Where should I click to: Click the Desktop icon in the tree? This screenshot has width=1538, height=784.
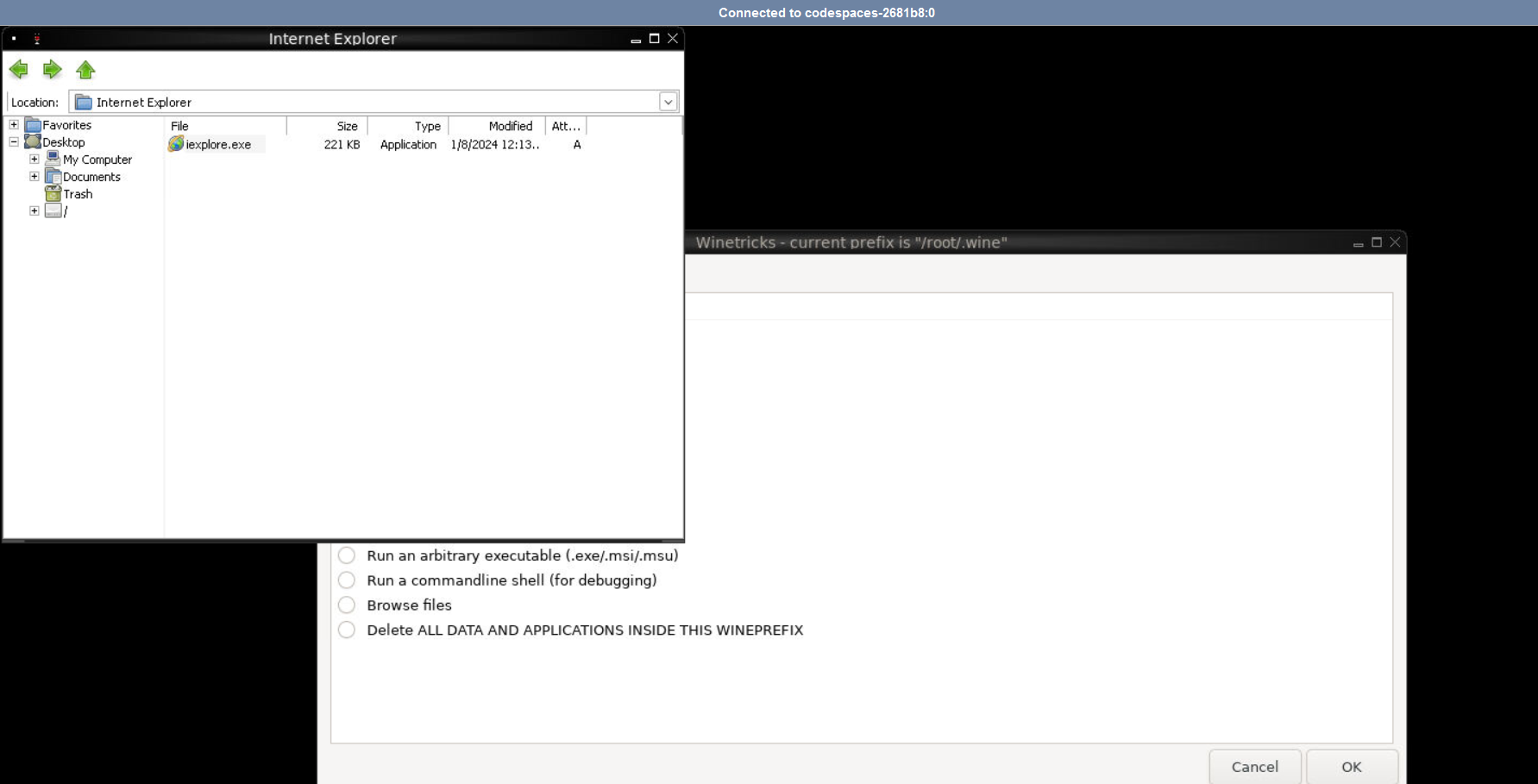tap(34, 142)
